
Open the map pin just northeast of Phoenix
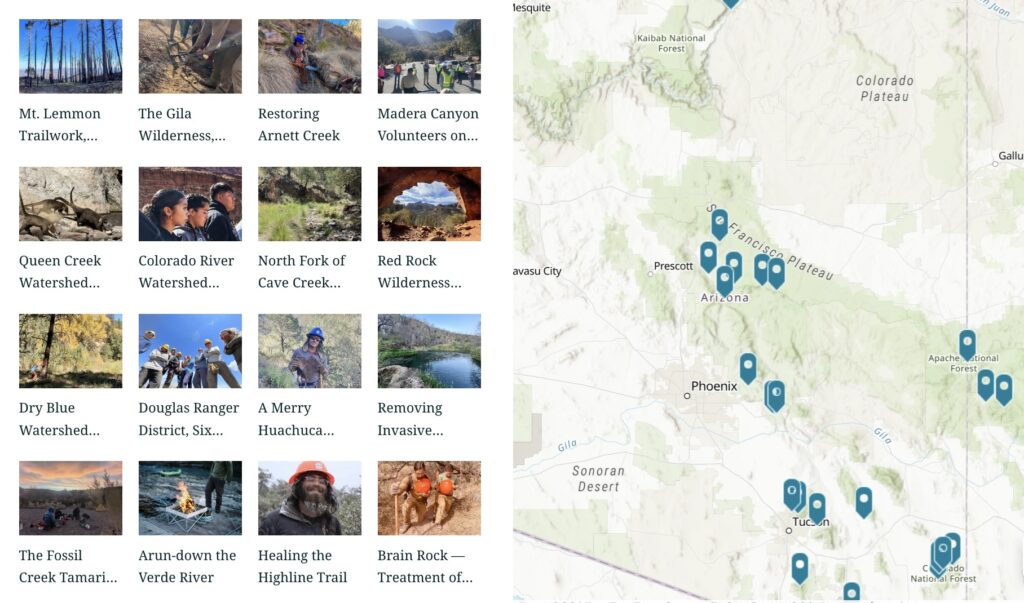[748, 366]
